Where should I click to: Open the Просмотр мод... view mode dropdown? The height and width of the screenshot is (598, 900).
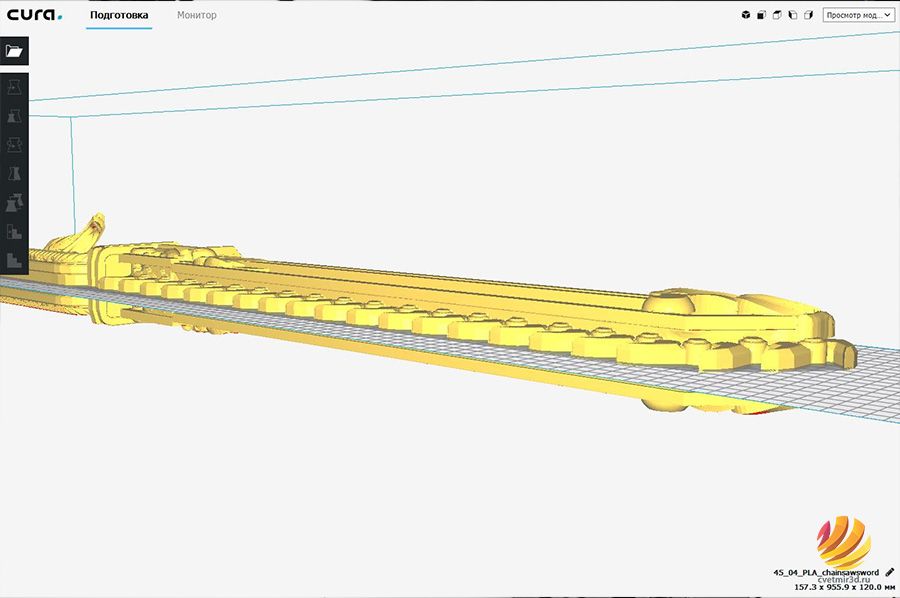click(x=858, y=15)
